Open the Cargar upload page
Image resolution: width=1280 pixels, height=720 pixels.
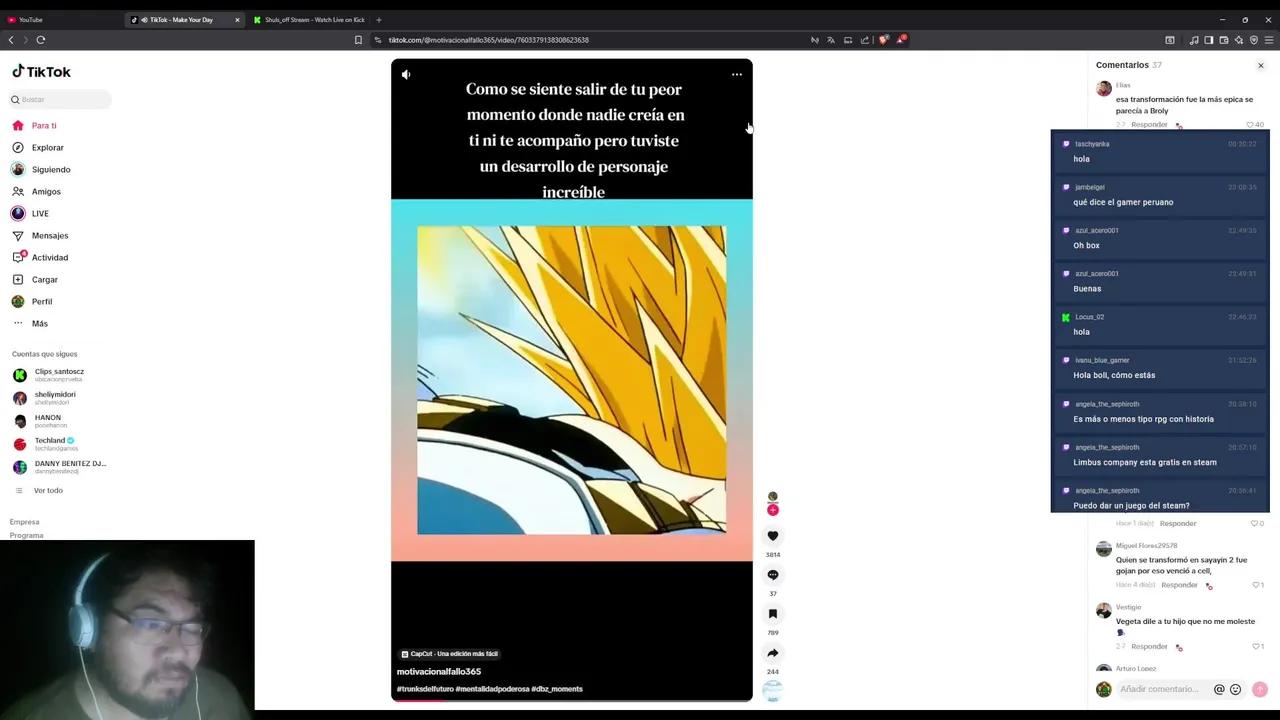click(x=35, y=280)
